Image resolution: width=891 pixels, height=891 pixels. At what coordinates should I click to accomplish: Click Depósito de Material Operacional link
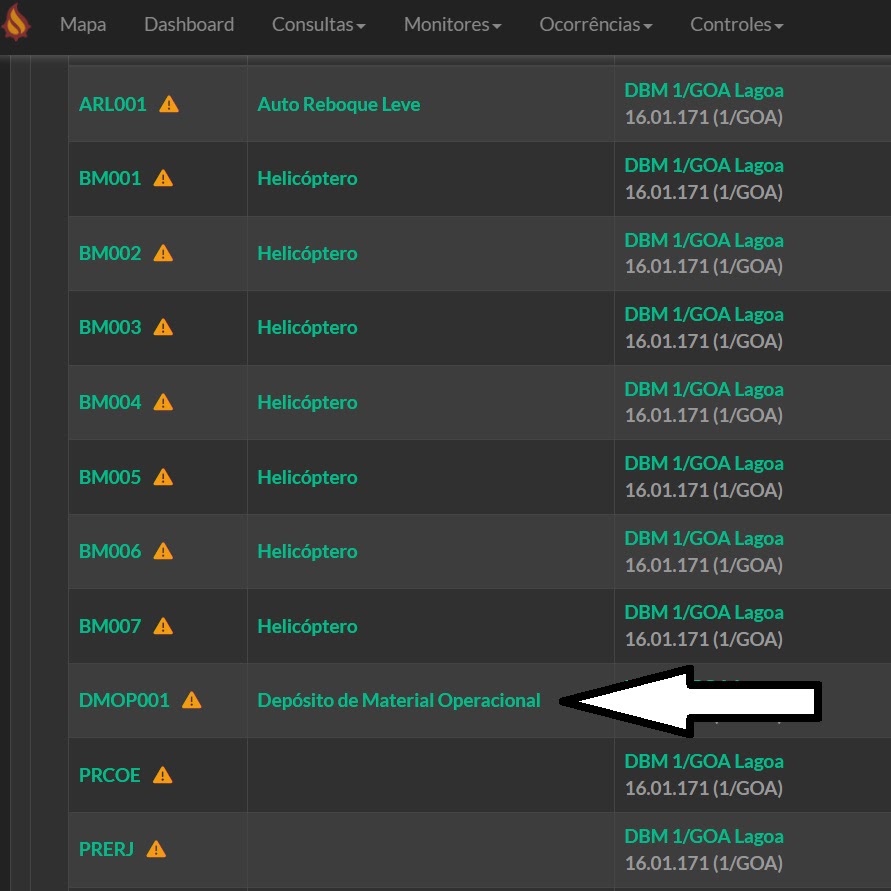399,701
